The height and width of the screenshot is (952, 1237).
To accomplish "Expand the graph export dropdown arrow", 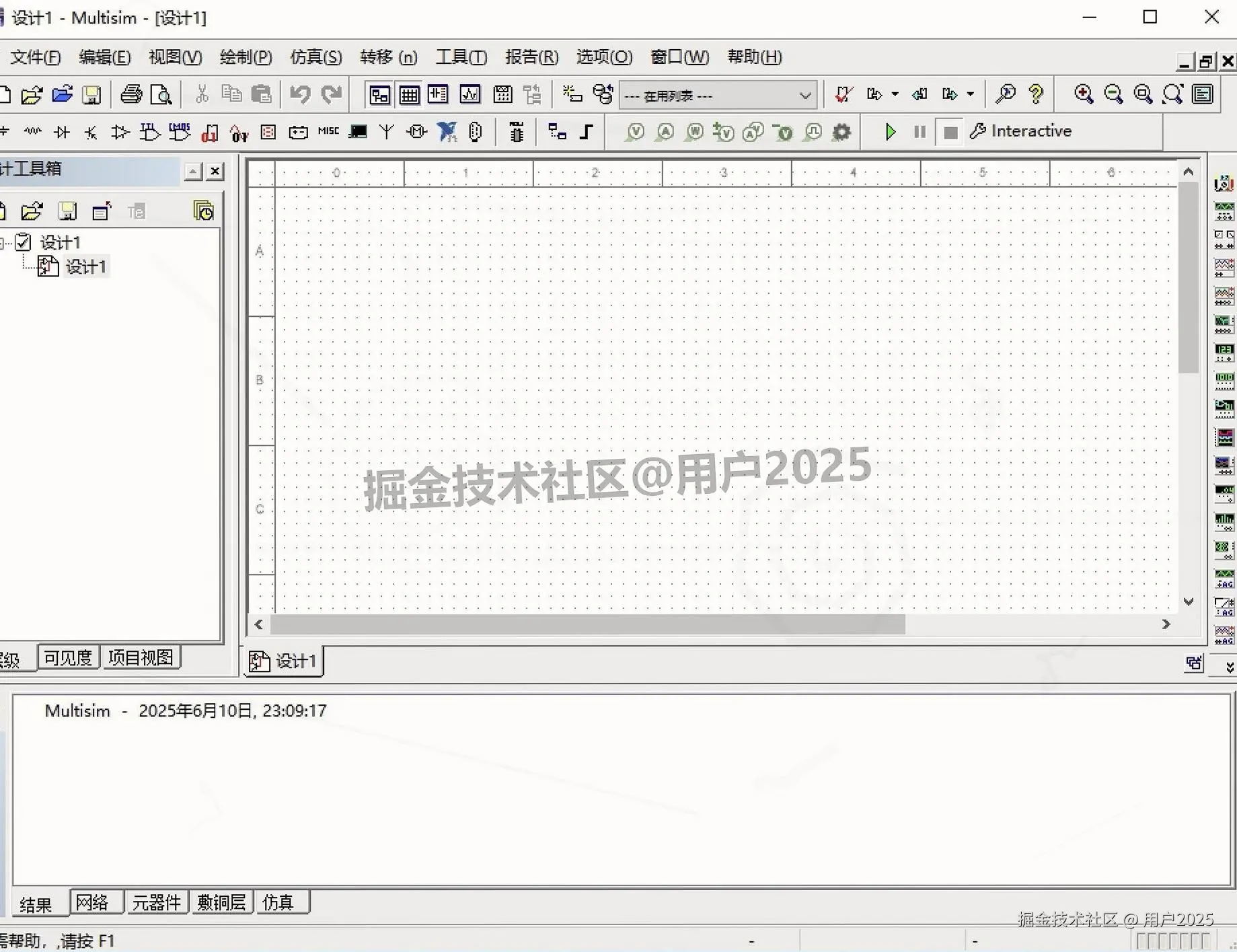I will (x=895, y=94).
